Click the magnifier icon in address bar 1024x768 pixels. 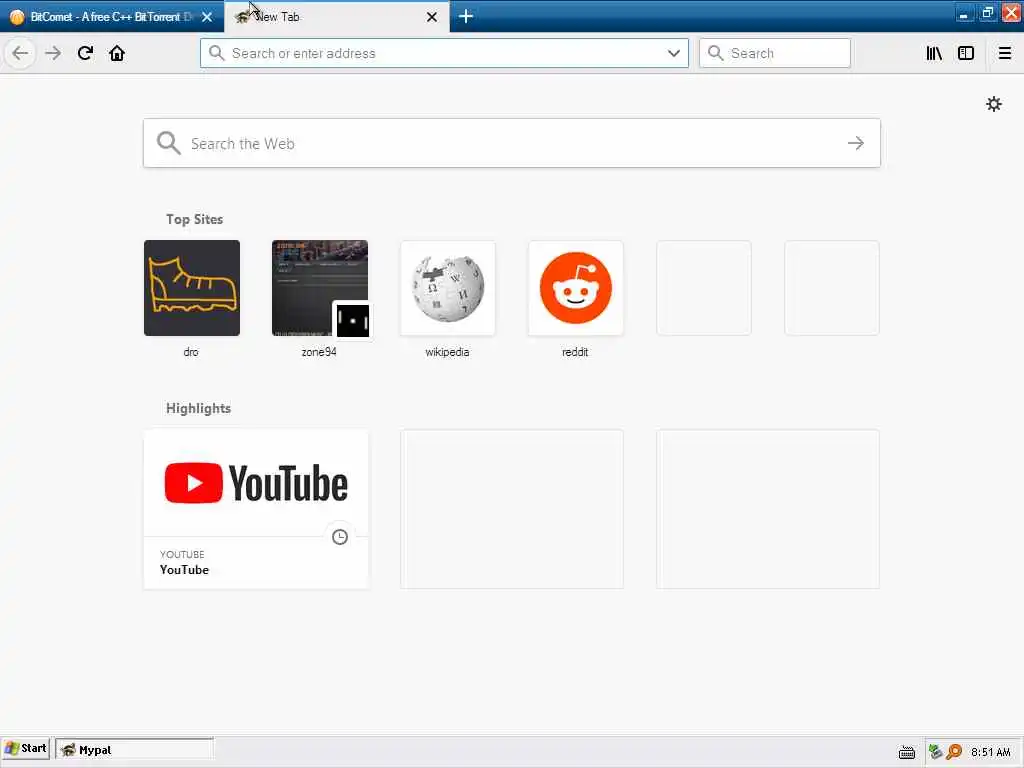pos(216,53)
